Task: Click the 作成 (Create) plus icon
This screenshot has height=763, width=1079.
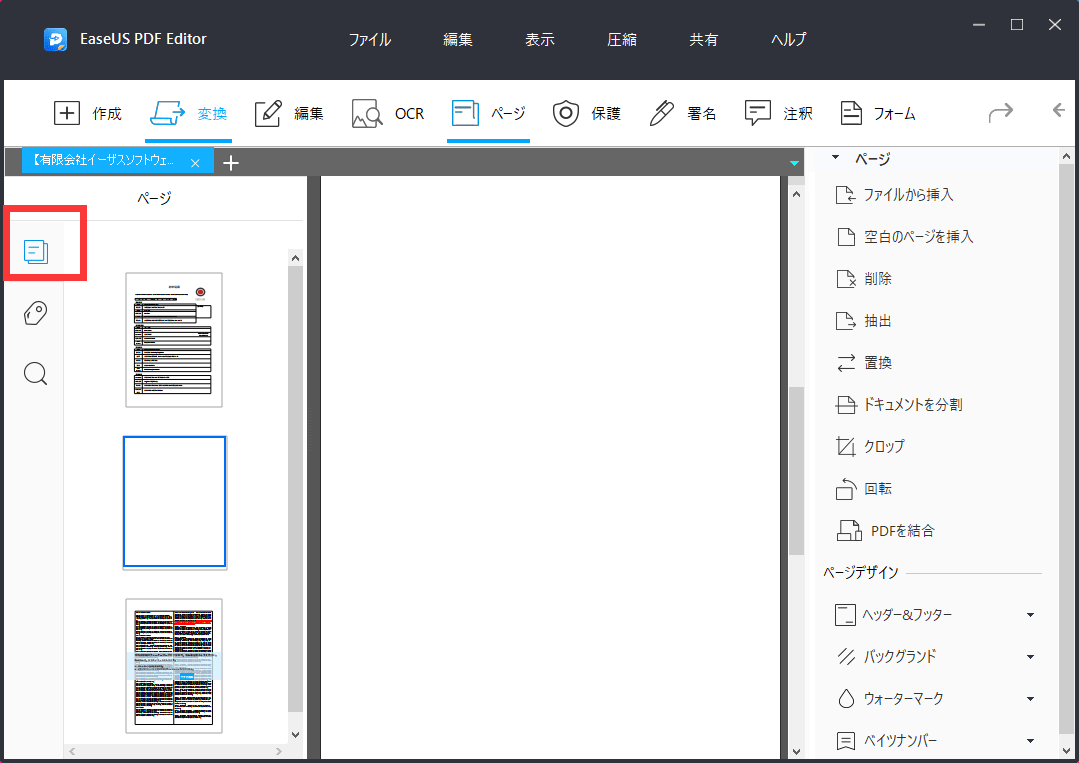Action: click(66, 114)
